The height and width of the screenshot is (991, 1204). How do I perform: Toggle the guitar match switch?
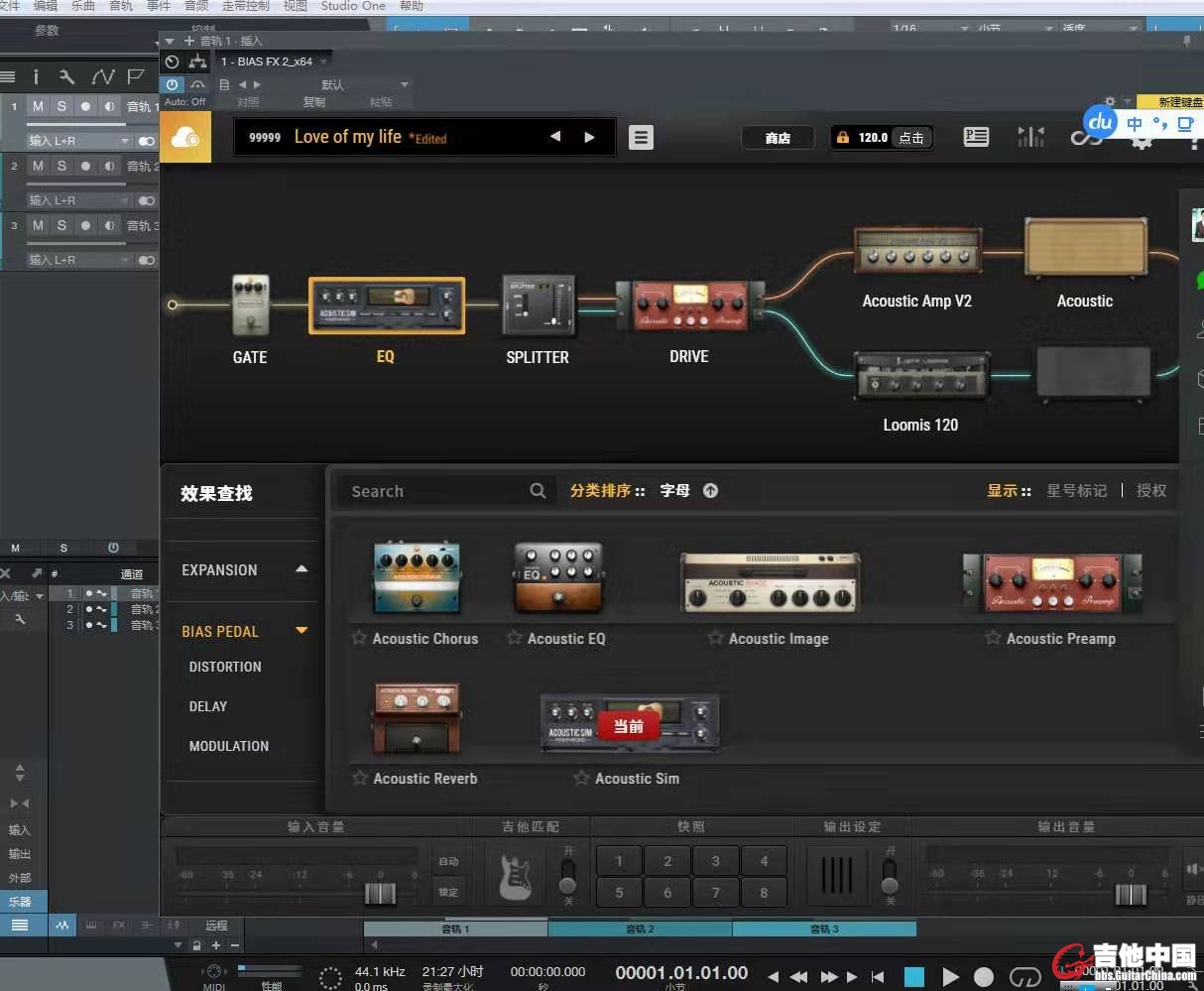tap(567, 877)
